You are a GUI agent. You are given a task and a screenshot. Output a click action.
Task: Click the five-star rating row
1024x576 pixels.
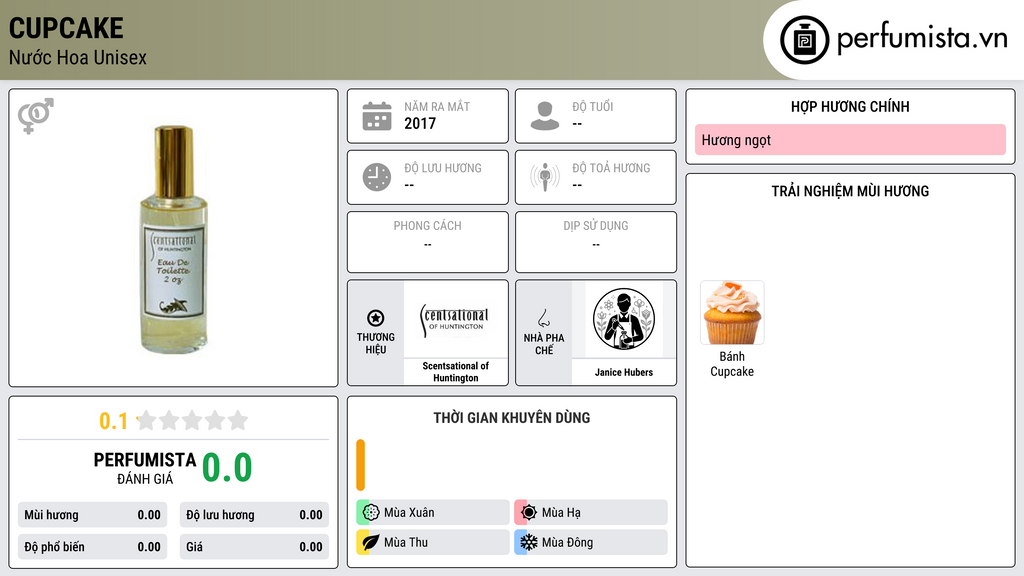(193, 420)
